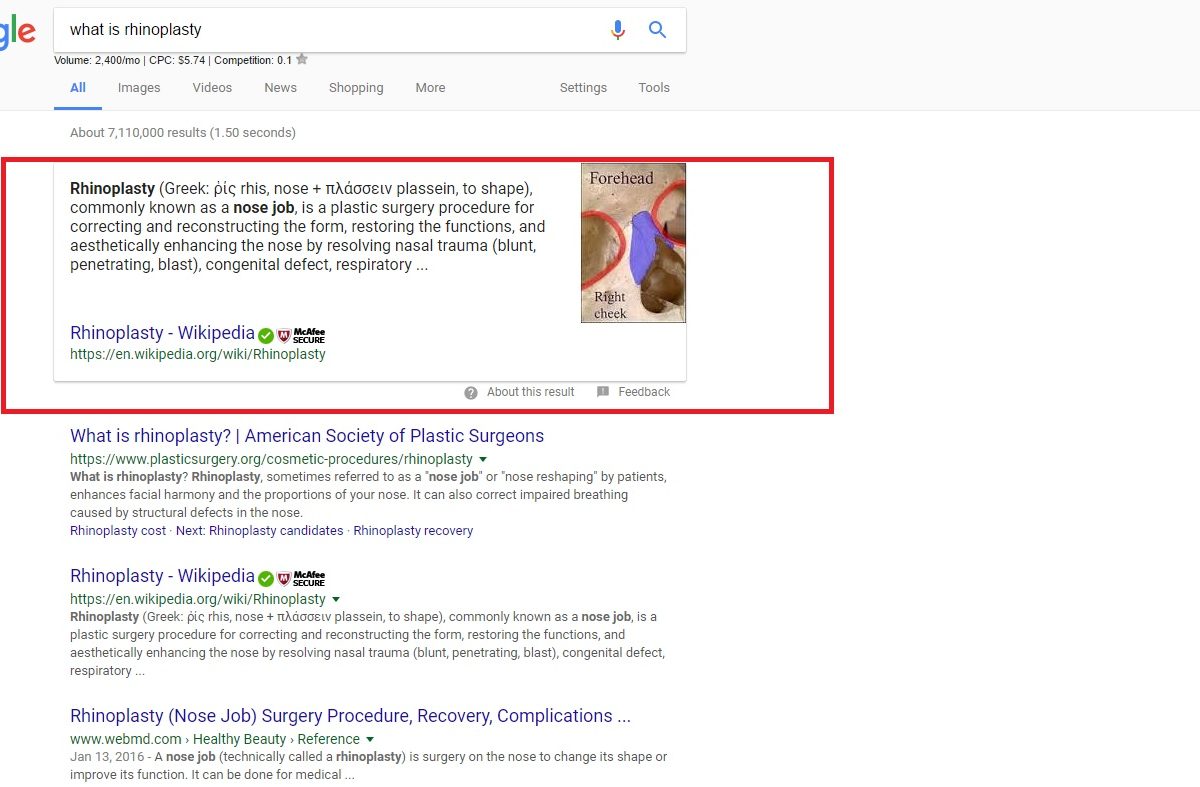The height and width of the screenshot is (787, 1200).
Task: Open the Tools menu
Action: point(654,88)
